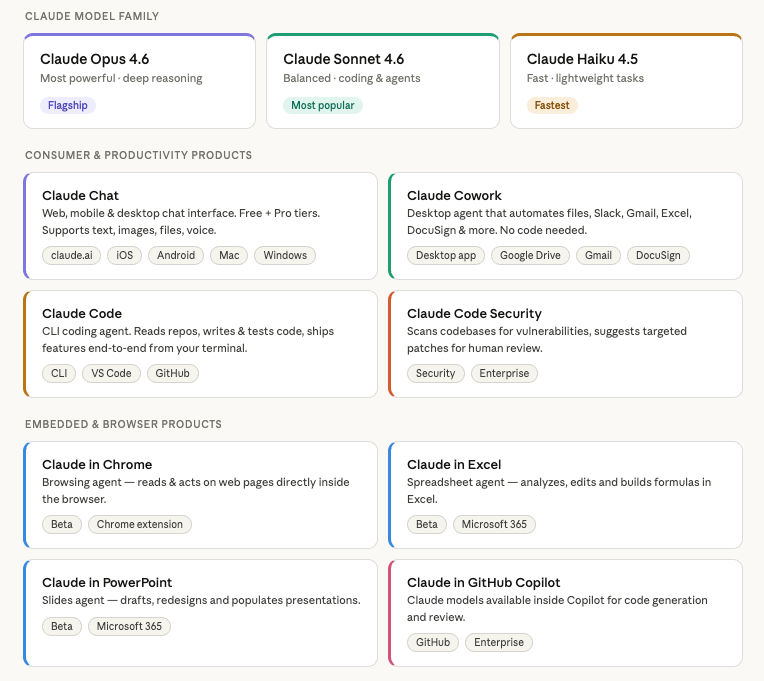This screenshot has width=764, height=681.
Task: Select the Chrome extension tag
Action: [140, 524]
